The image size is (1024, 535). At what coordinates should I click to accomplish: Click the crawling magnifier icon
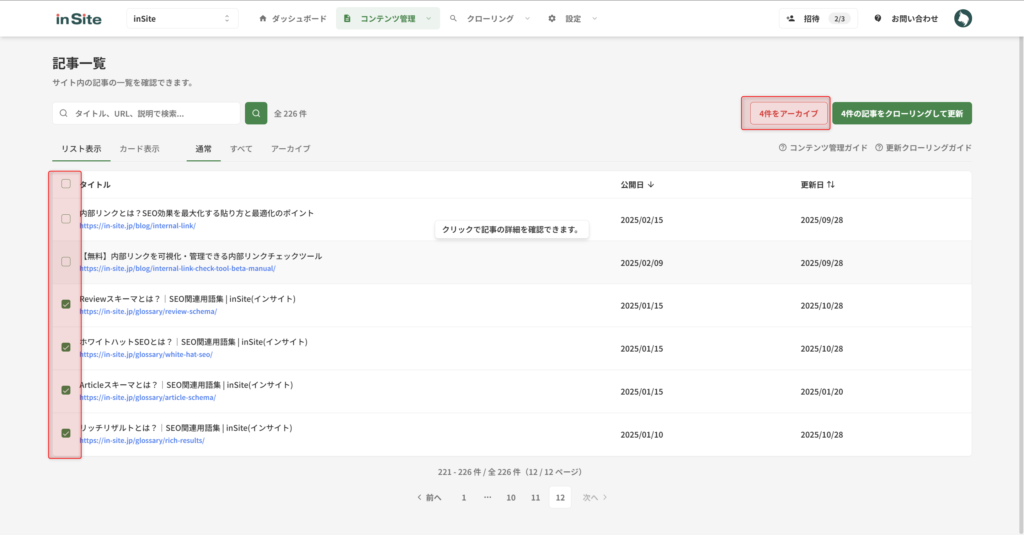[453, 18]
